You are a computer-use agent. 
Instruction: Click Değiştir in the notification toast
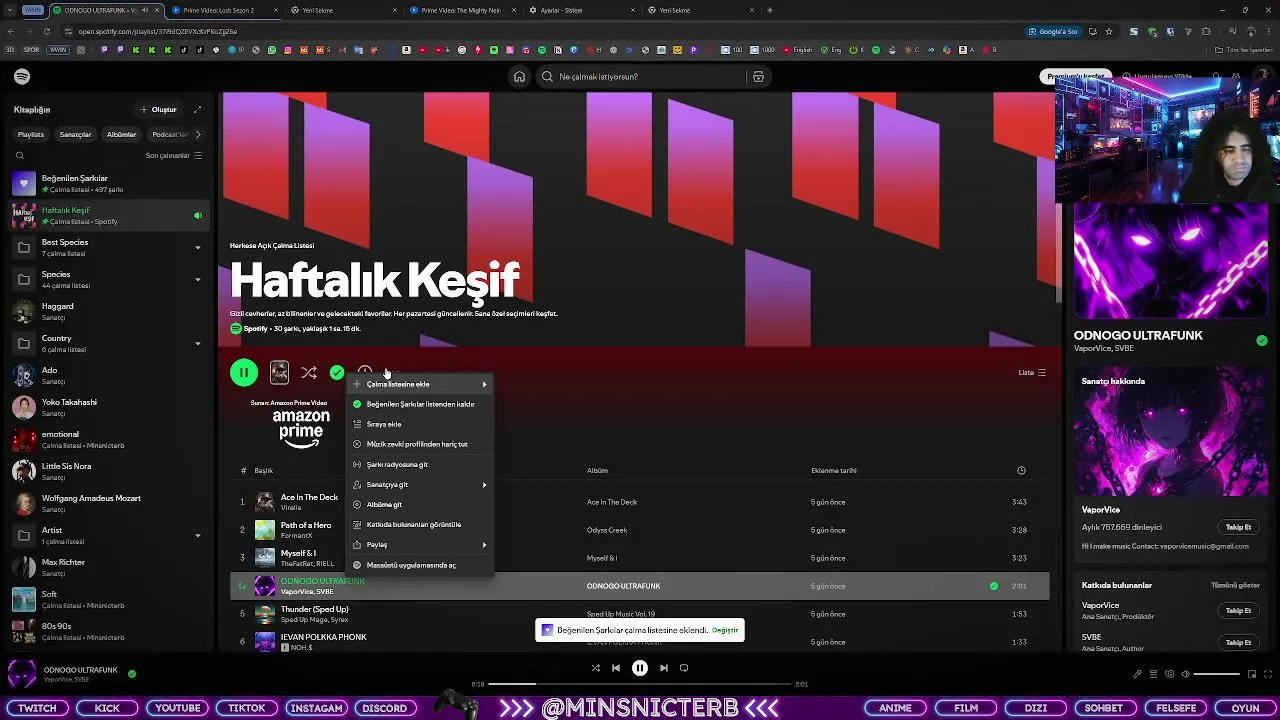coord(725,630)
